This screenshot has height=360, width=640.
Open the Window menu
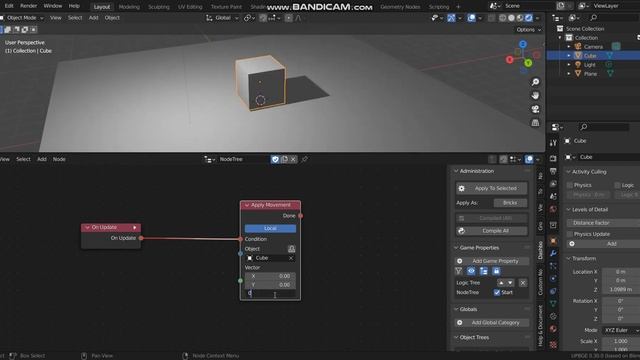[x=53, y=6]
